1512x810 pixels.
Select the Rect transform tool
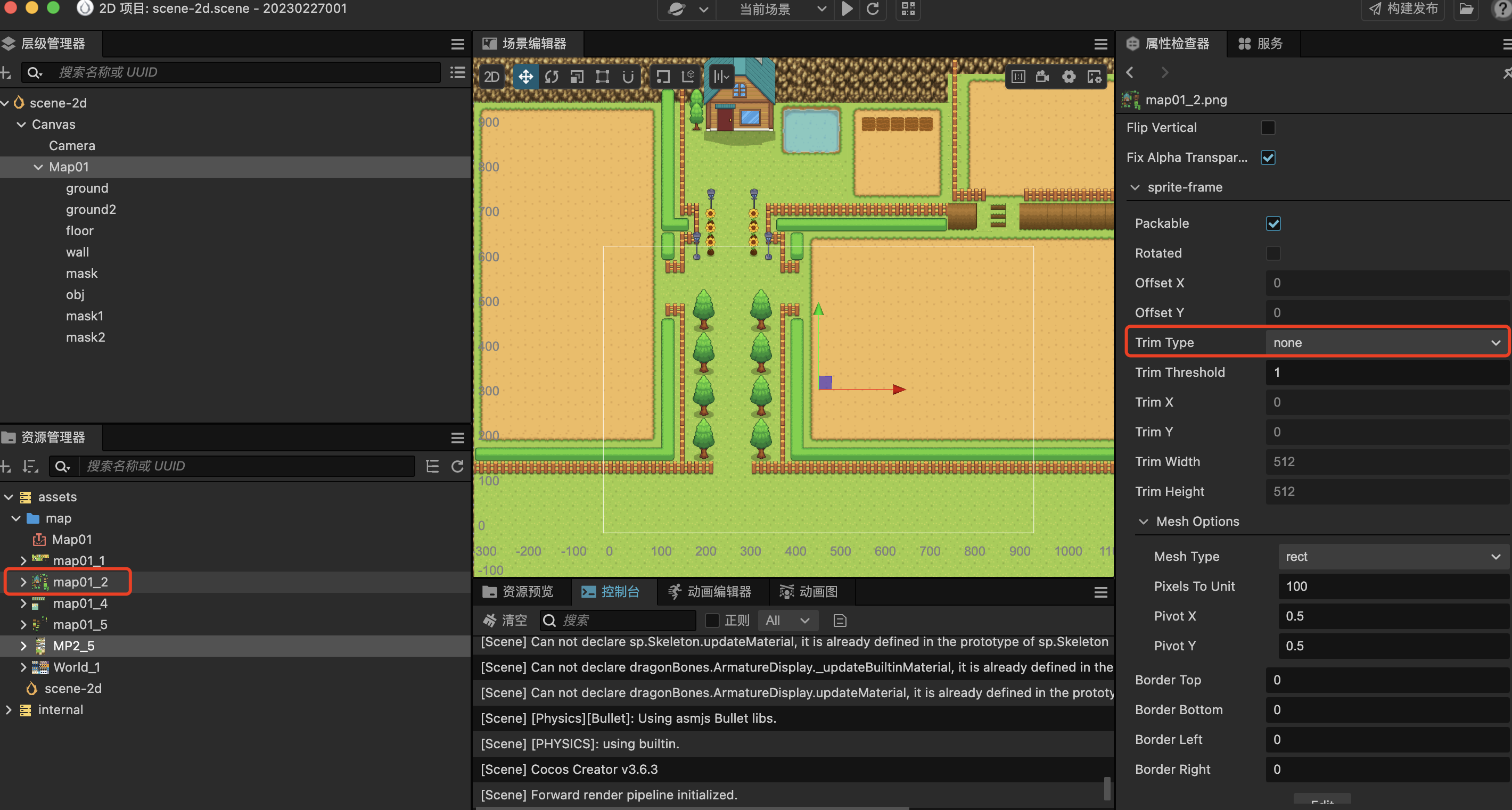(x=602, y=77)
